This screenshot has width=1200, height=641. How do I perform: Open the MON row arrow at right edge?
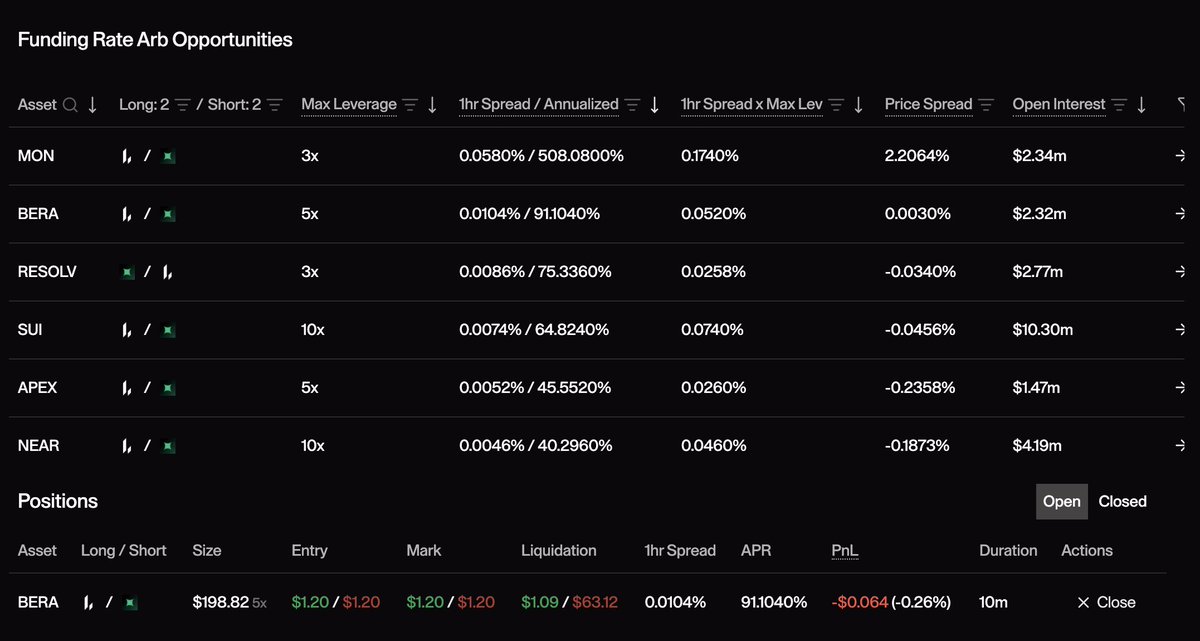tap(1180, 157)
